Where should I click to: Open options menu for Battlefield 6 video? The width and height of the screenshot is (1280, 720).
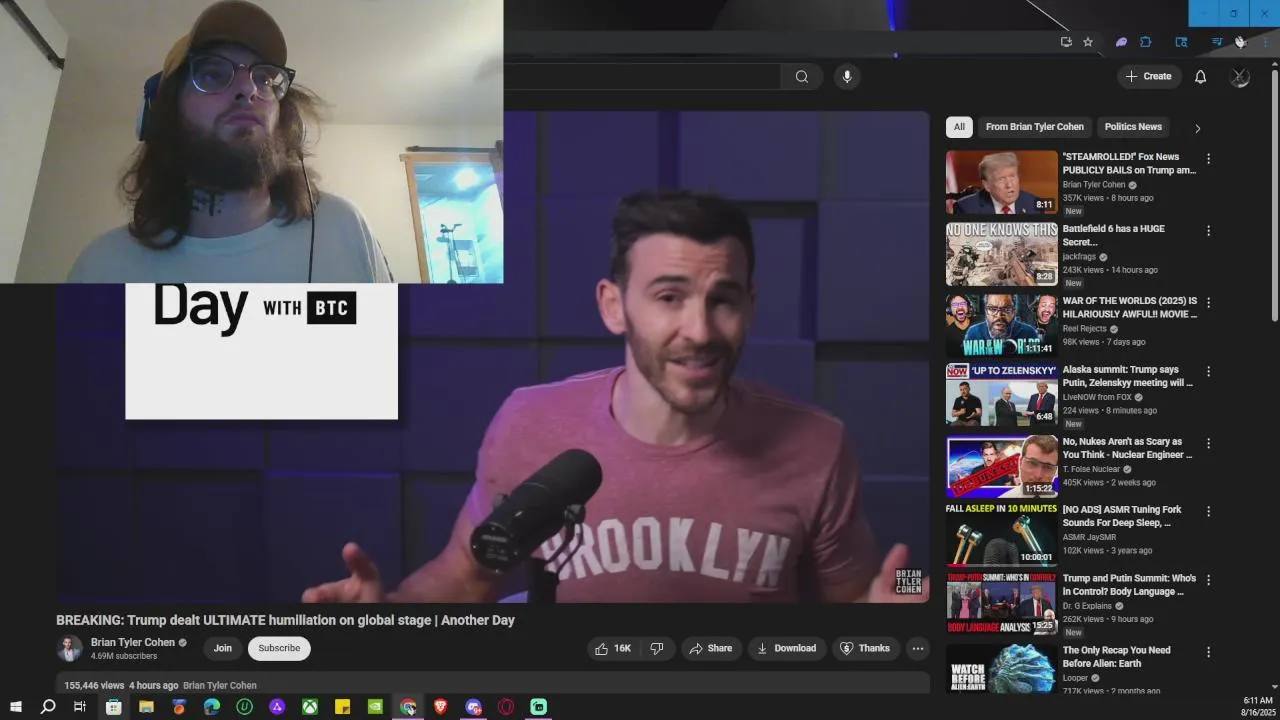coord(1208,231)
